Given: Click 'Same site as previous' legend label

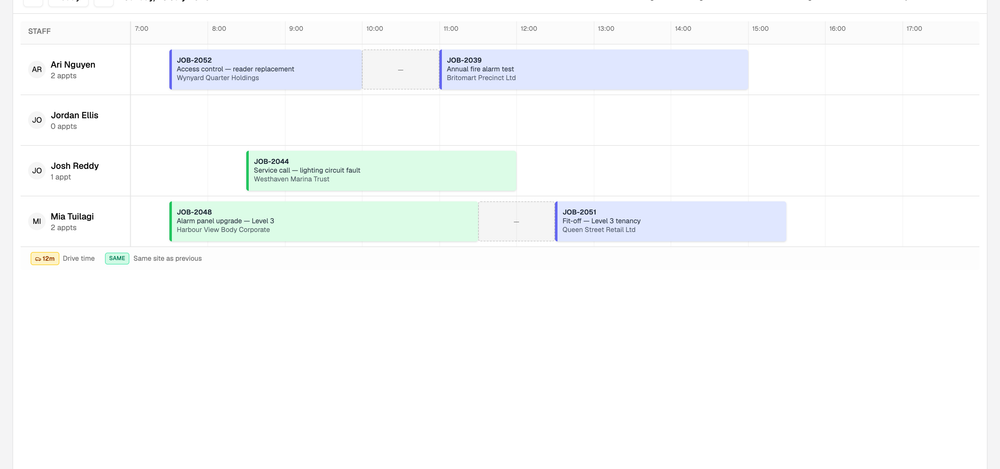Looking at the screenshot, I should click(x=168, y=258).
